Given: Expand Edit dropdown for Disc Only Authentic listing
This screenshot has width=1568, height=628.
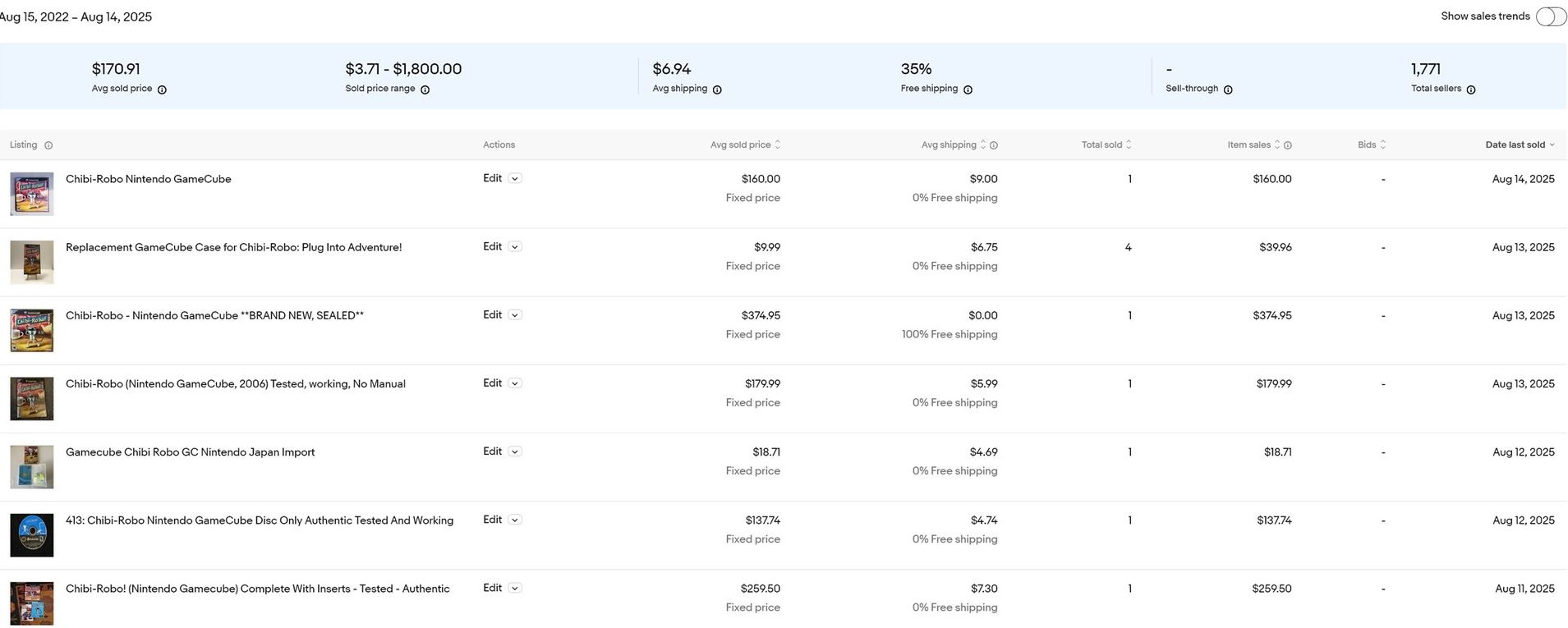Looking at the screenshot, I should pyautogui.click(x=515, y=520).
